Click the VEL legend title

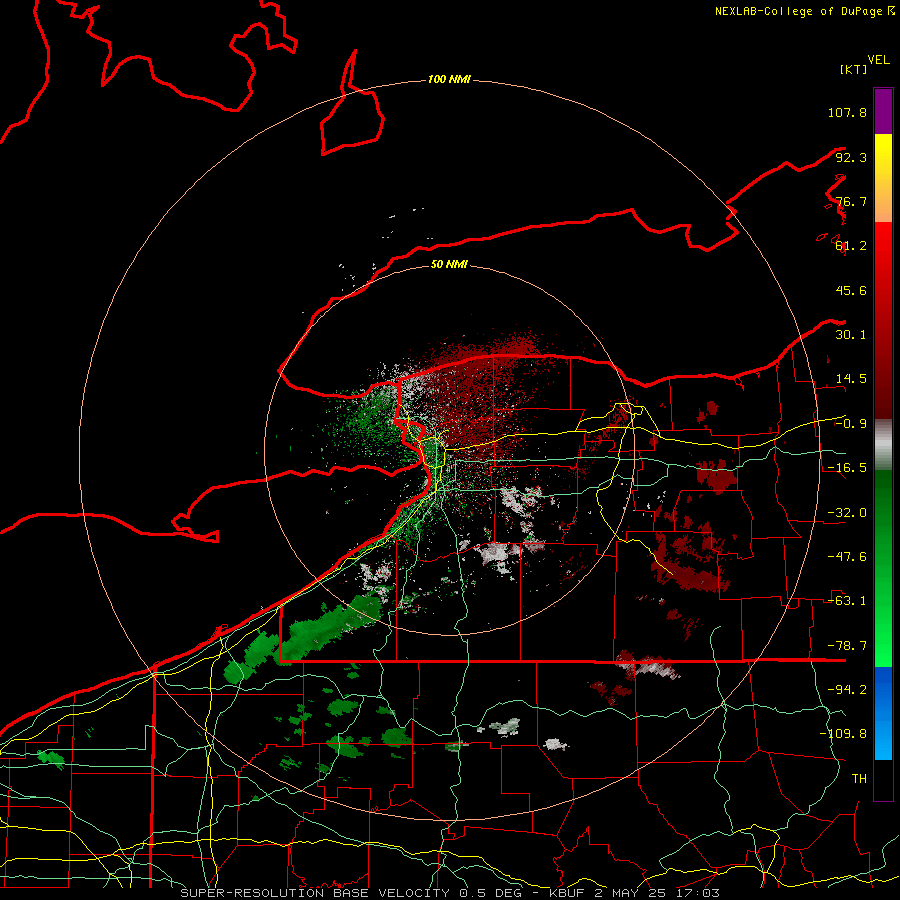[878, 60]
